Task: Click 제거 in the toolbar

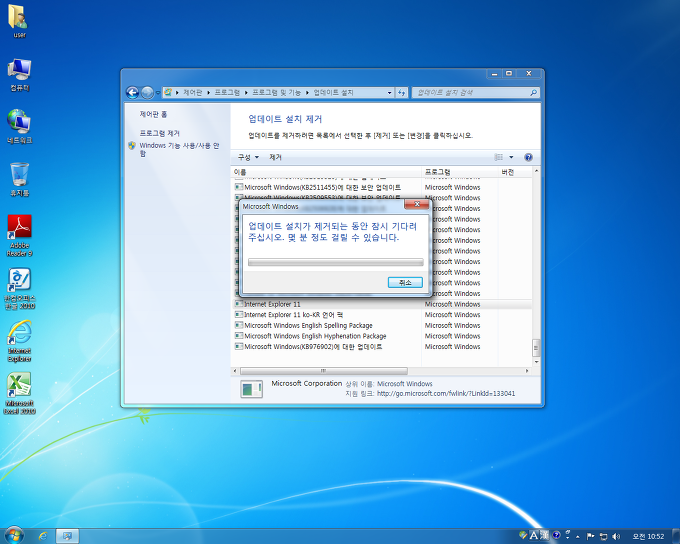Action: pos(275,157)
